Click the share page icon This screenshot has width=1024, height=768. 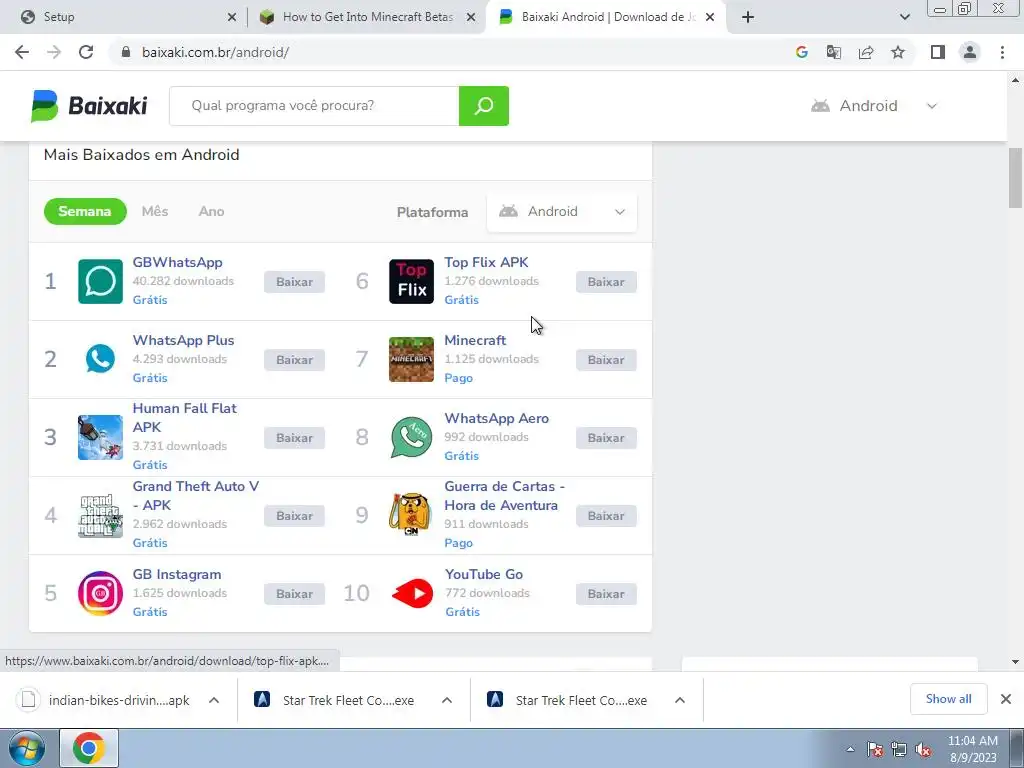866,52
